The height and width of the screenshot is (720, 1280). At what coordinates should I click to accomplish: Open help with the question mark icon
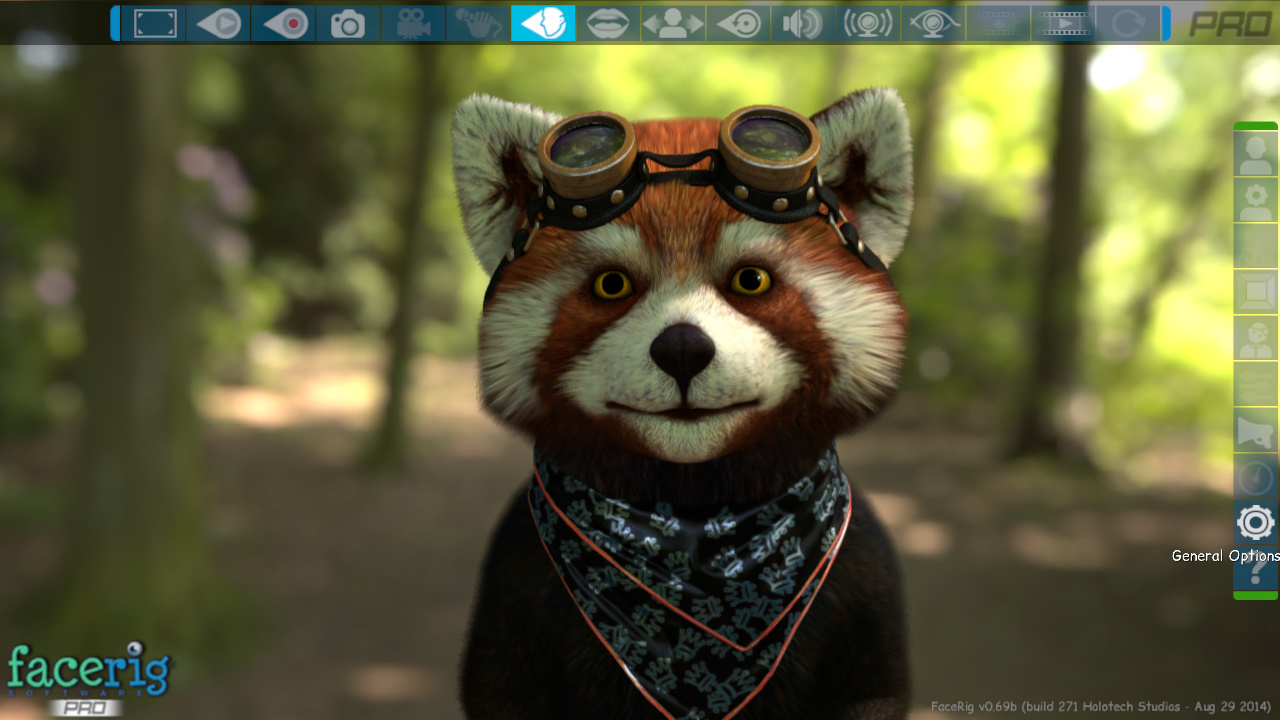tap(1255, 572)
